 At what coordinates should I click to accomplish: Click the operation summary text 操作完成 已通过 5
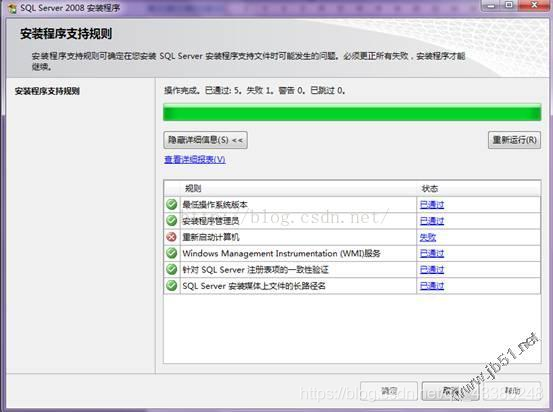click(x=254, y=91)
